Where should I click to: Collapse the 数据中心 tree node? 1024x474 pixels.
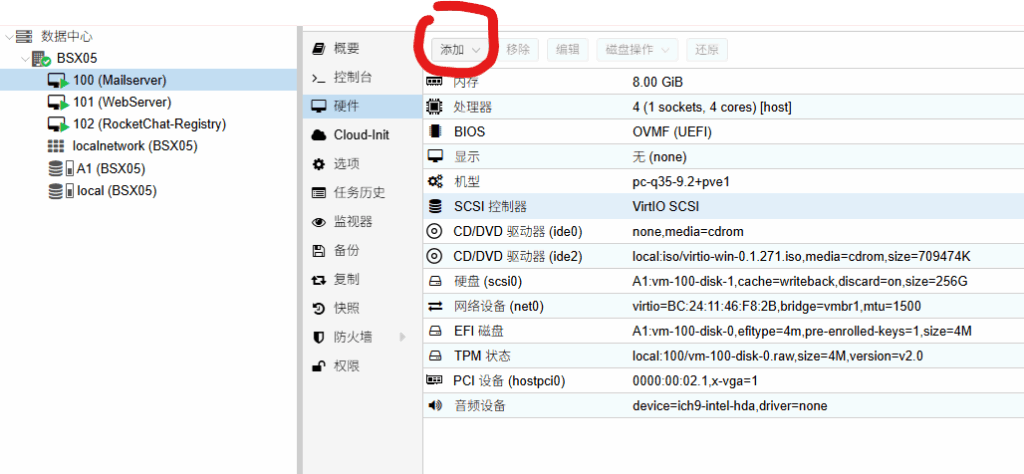(x=8, y=37)
